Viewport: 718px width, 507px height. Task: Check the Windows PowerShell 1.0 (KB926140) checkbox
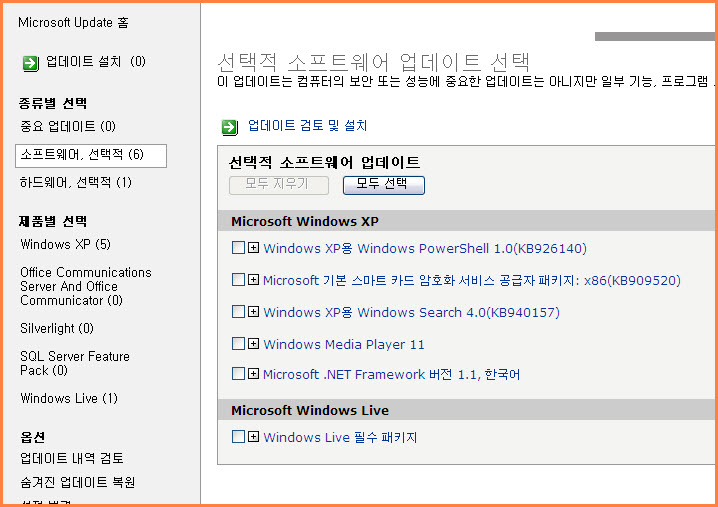(x=238, y=248)
